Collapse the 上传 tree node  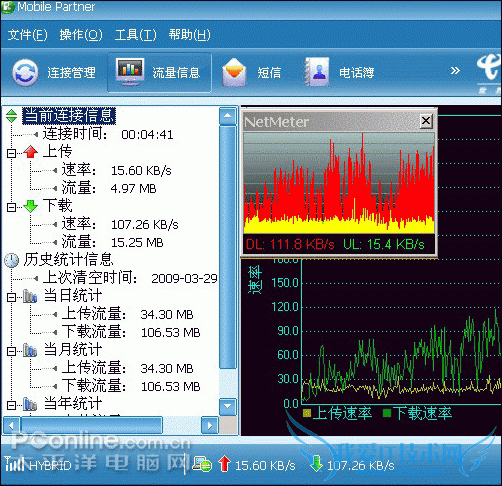point(12,153)
